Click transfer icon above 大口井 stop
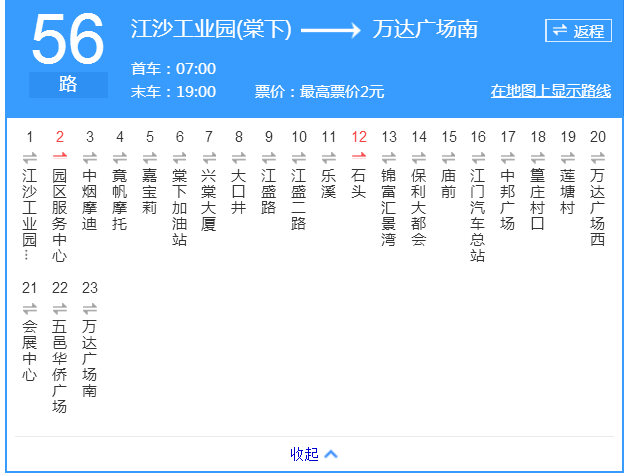This screenshot has width=628, height=476. pyautogui.click(x=239, y=158)
